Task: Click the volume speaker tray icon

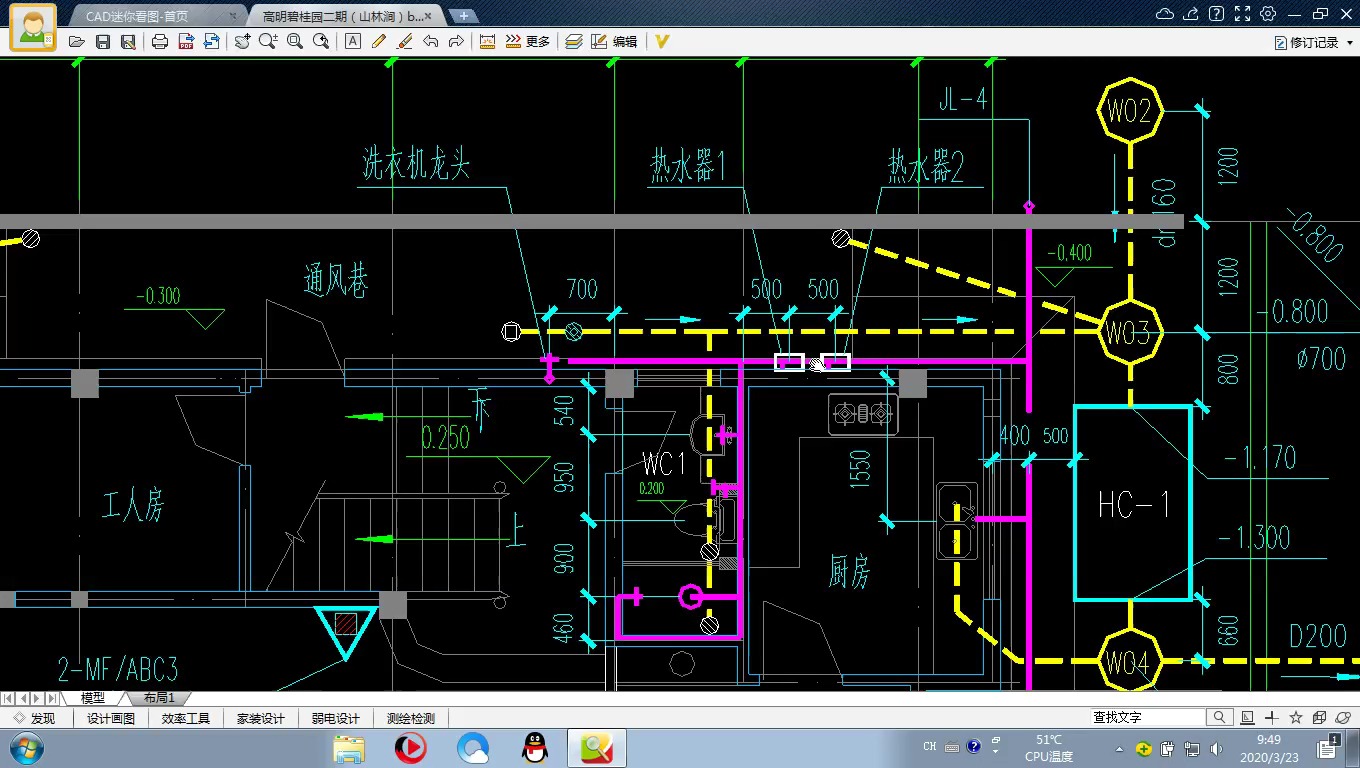Action: point(1216,748)
